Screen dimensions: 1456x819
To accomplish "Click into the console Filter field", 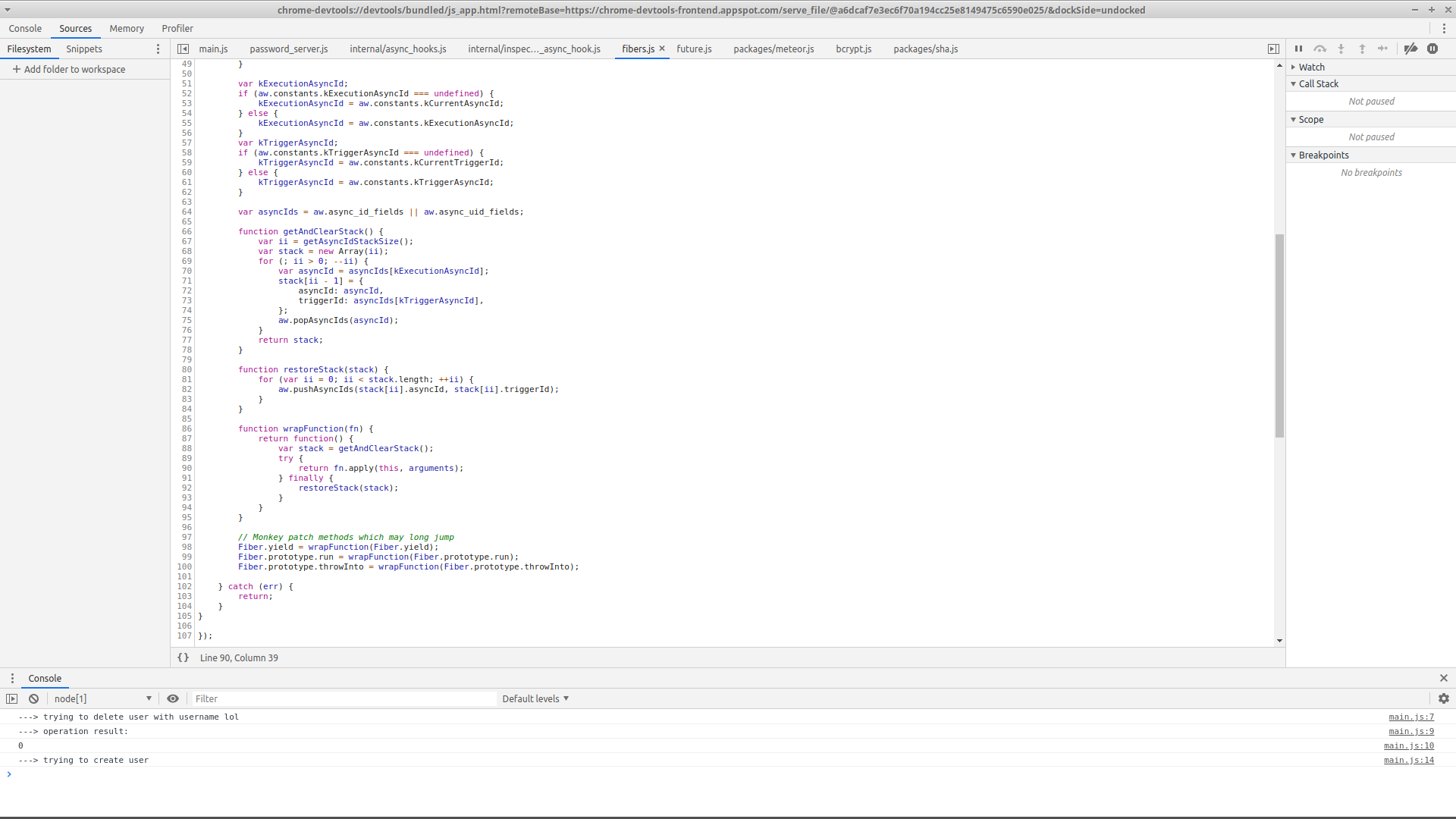I will (x=344, y=698).
